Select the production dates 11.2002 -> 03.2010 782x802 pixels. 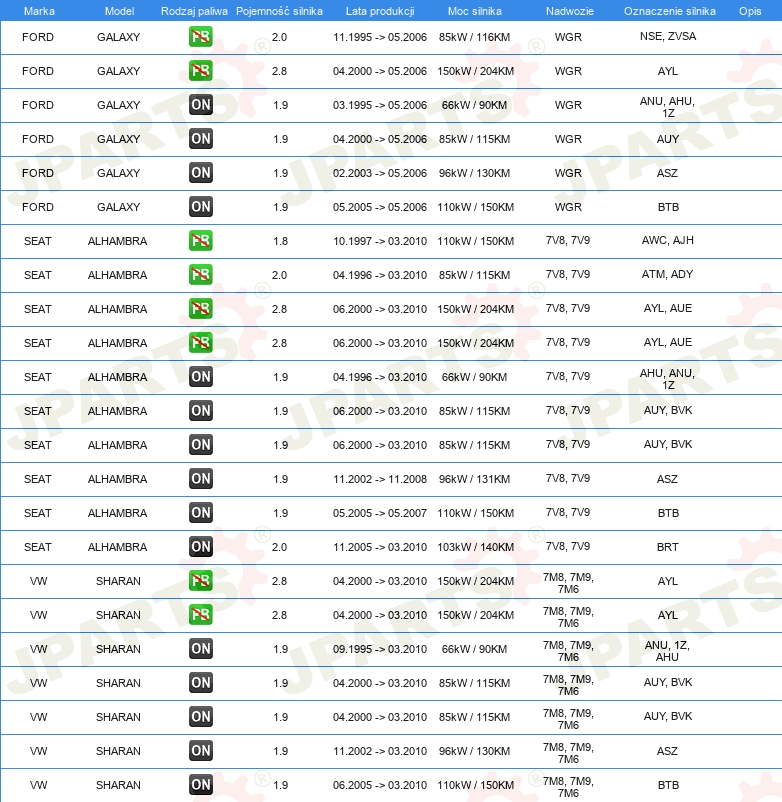[x=380, y=751]
